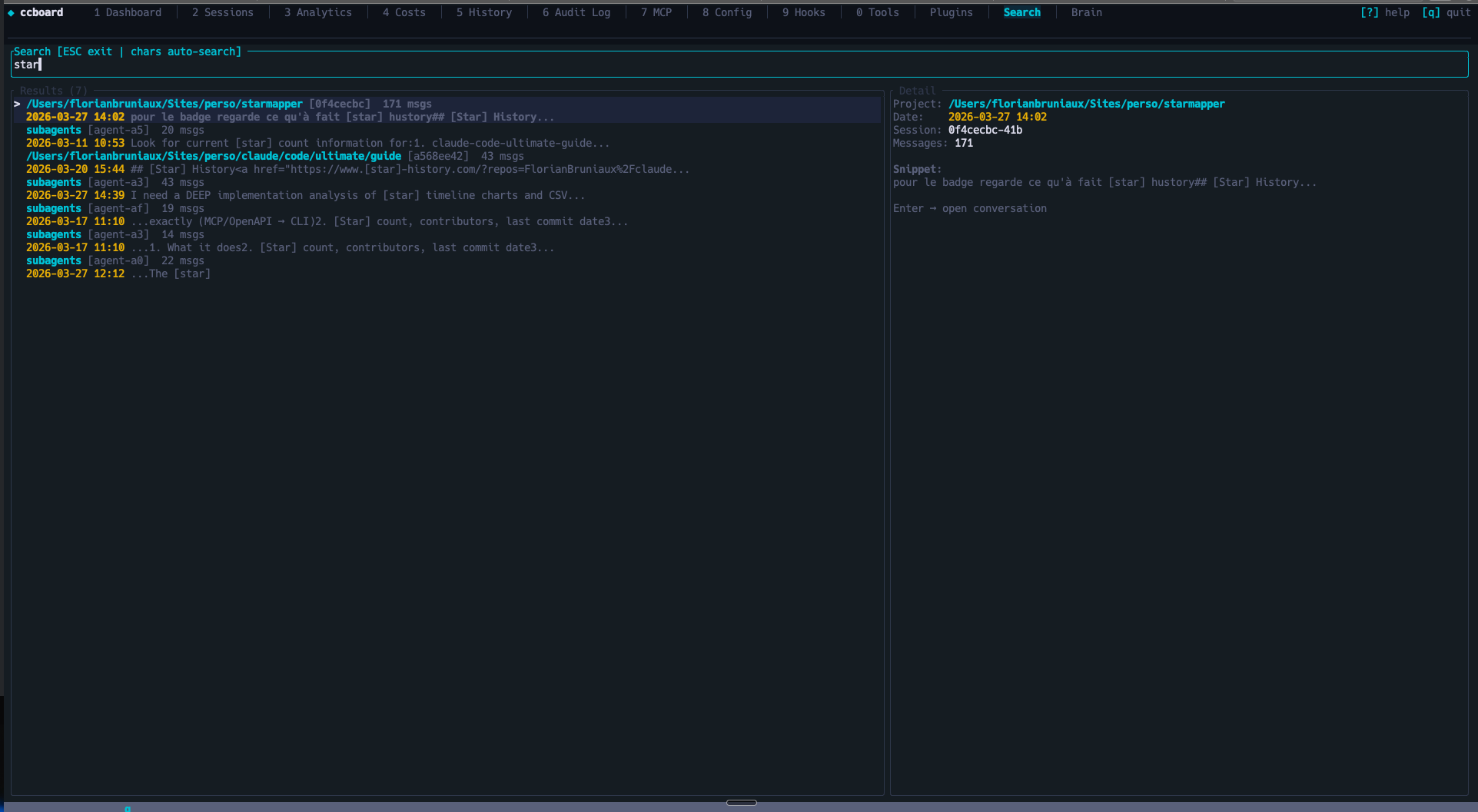1478x812 pixels.
Task: Click 'Enter → open conversation' hint
Action: pos(970,208)
